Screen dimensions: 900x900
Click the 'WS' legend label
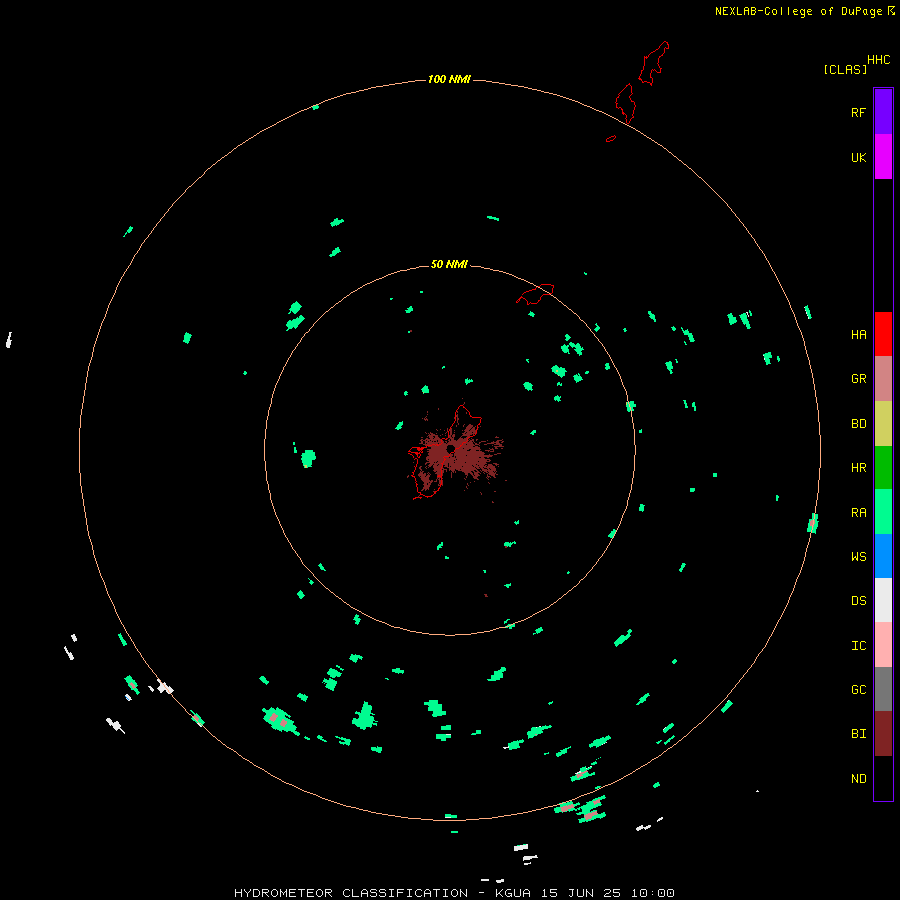click(x=858, y=557)
